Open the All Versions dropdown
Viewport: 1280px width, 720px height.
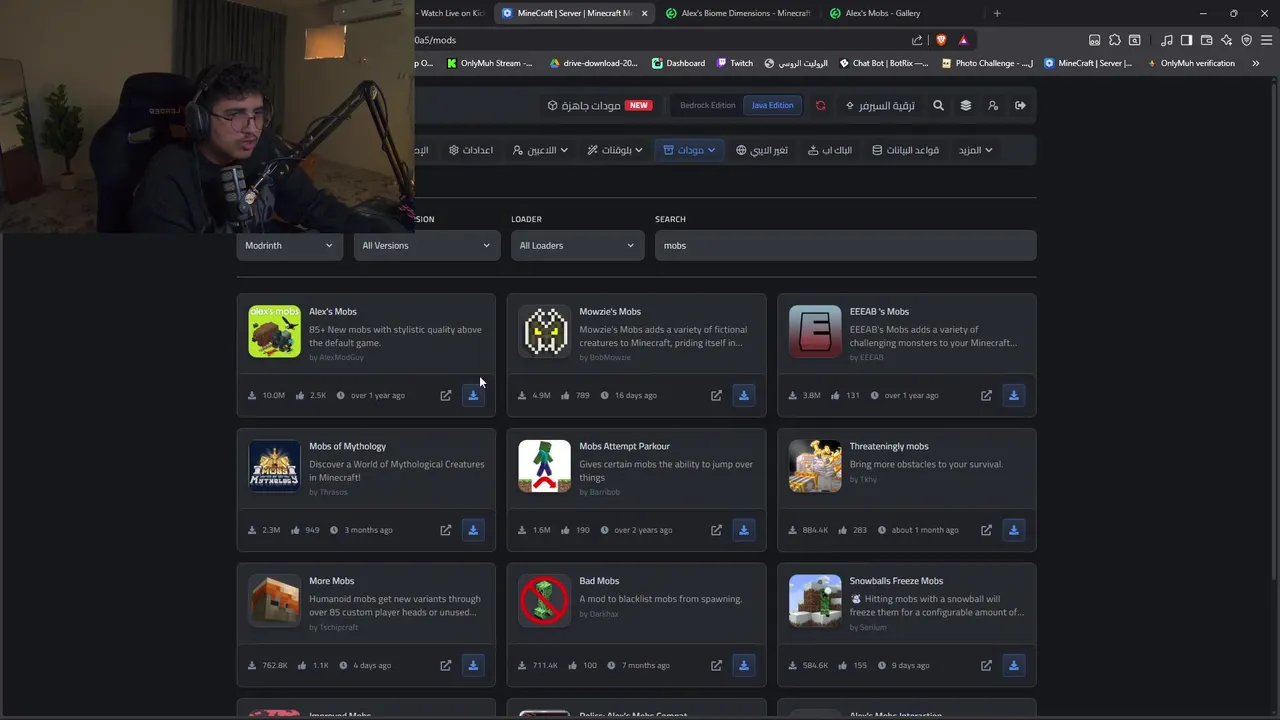coord(427,245)
